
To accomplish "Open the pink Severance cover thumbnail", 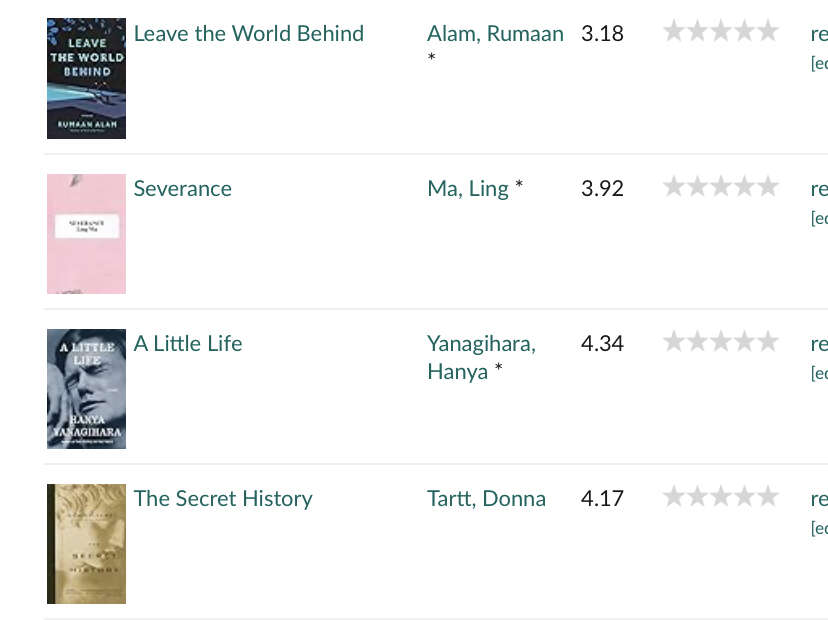I will 87,233.
